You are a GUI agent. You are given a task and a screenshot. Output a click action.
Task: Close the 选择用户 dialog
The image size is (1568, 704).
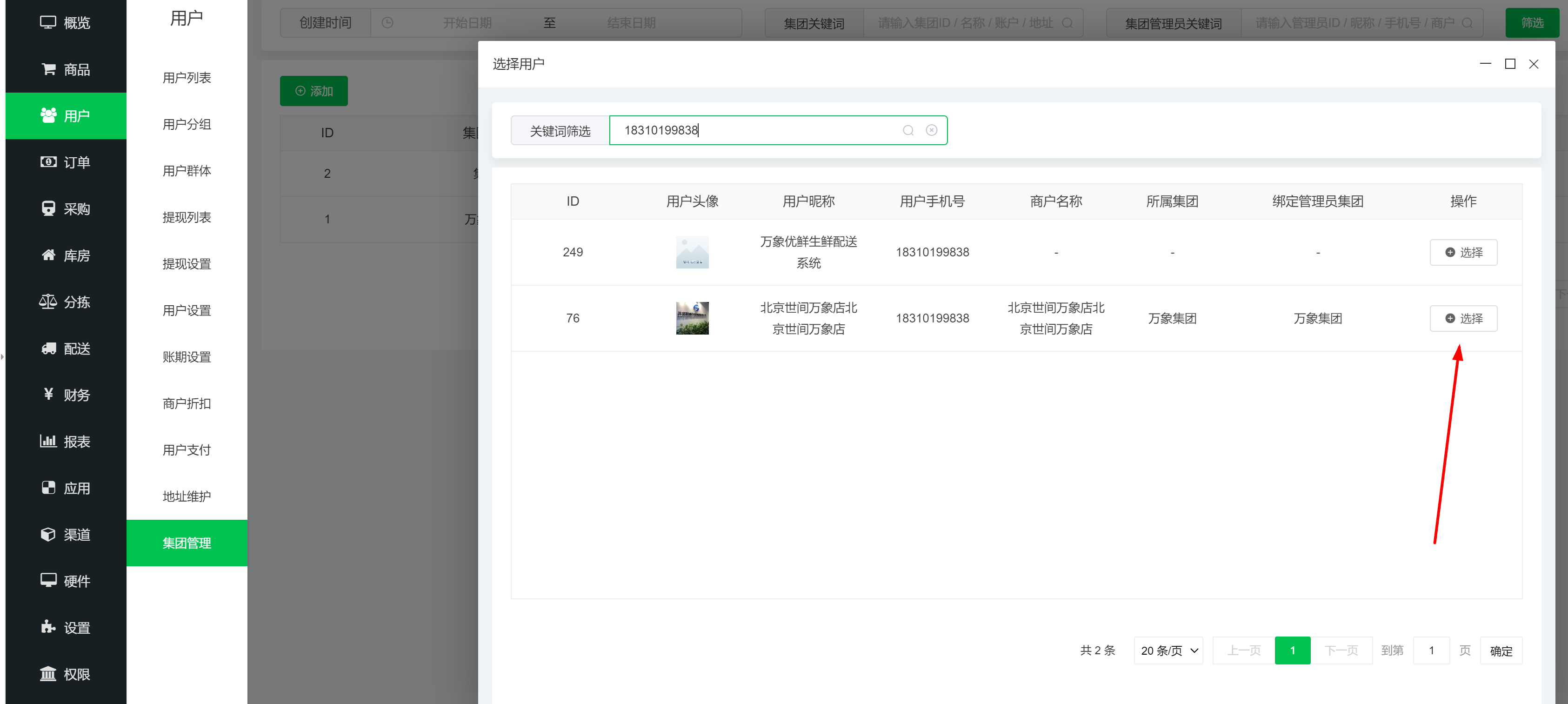[x=1533, y=64]
